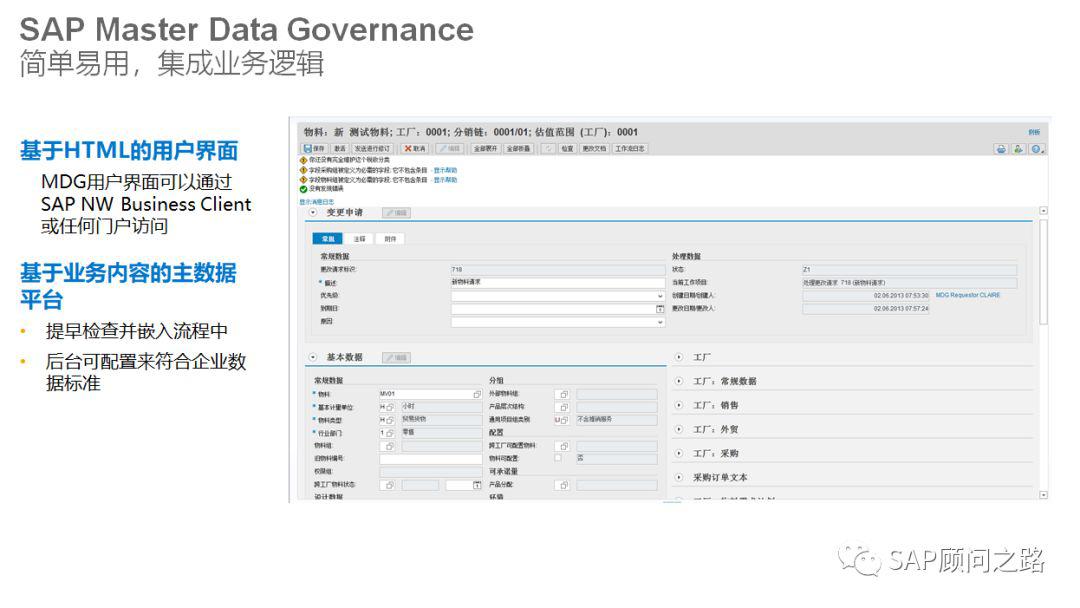Open value help for 产品层次结构
This screenshot has width=1080, height=608.
[x=563, y=407]
